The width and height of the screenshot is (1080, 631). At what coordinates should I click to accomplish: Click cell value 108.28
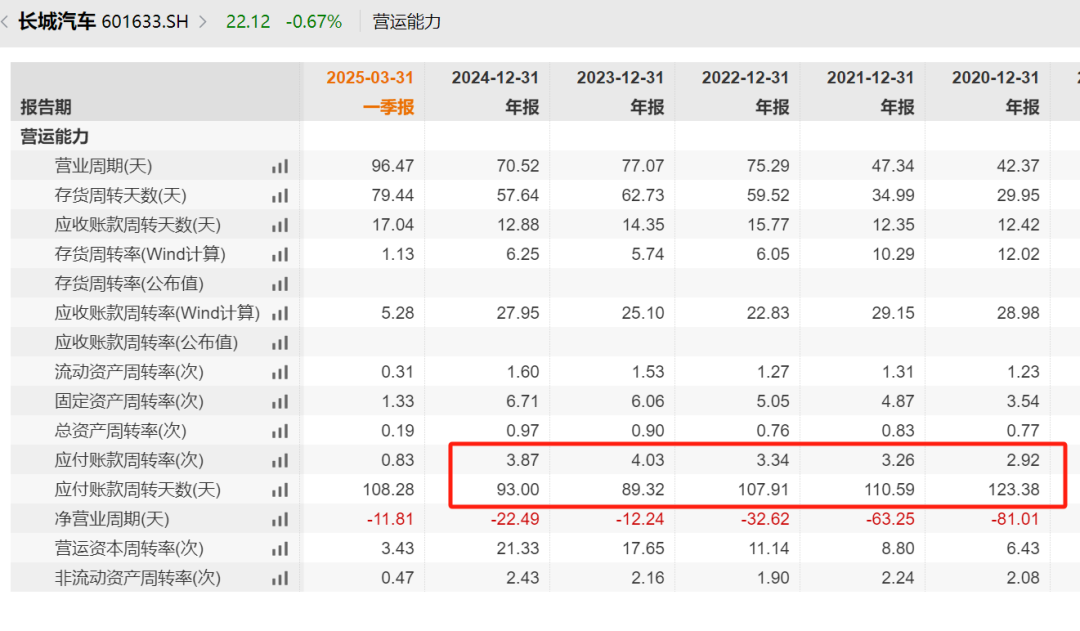388,490
